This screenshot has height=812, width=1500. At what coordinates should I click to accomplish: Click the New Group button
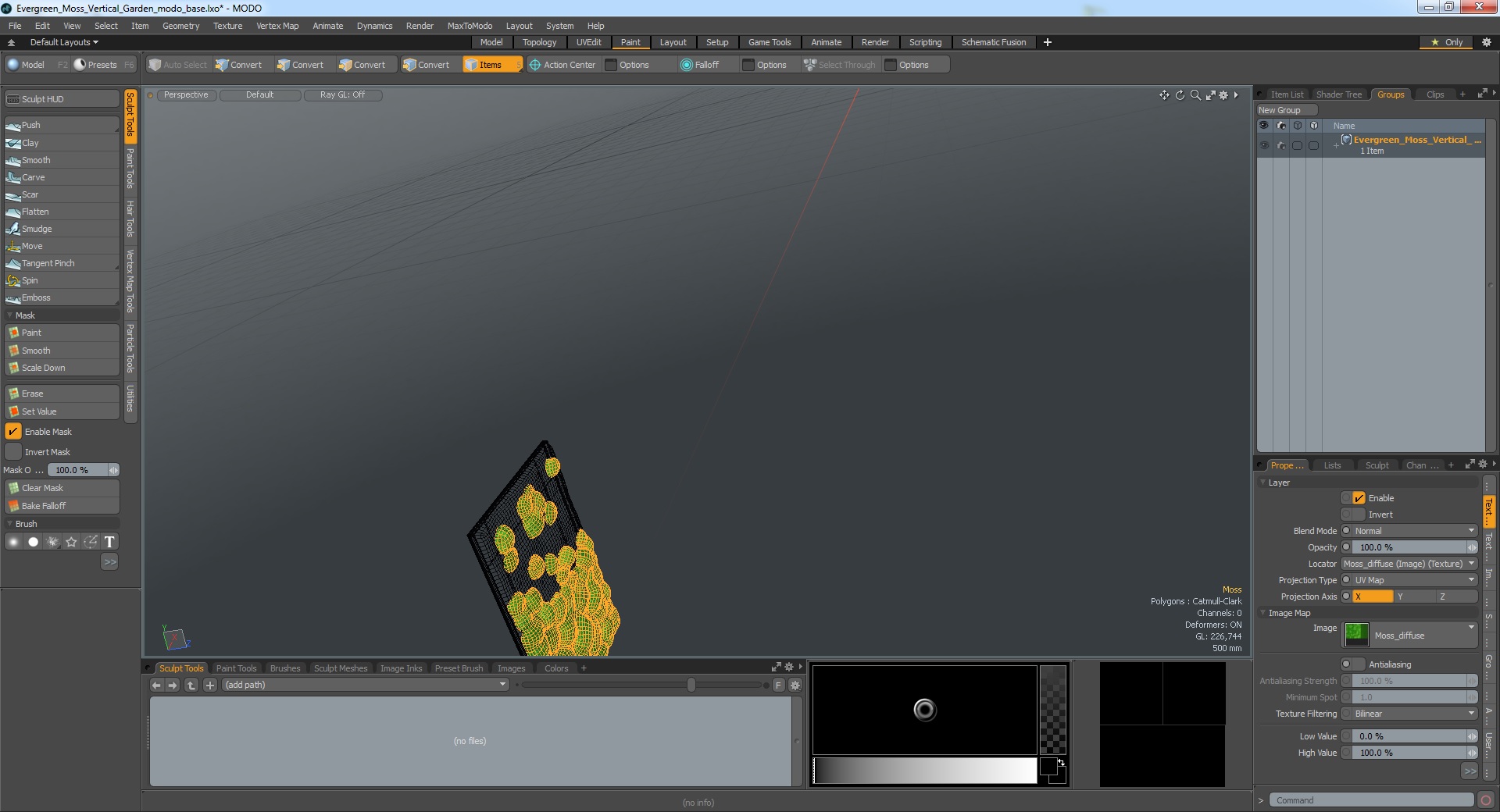1286,110
